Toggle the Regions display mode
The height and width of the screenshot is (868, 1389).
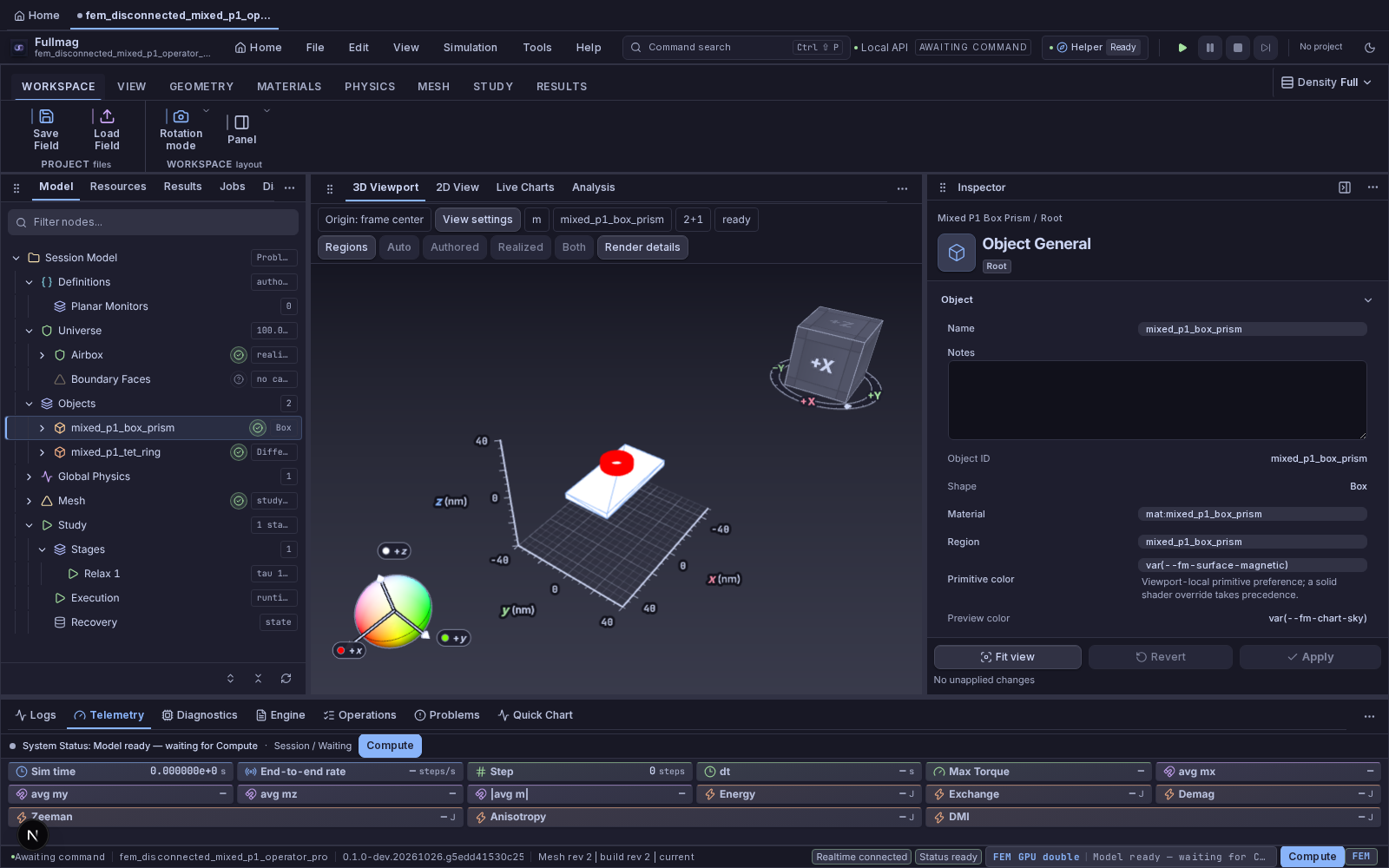(x=346, y=247)
